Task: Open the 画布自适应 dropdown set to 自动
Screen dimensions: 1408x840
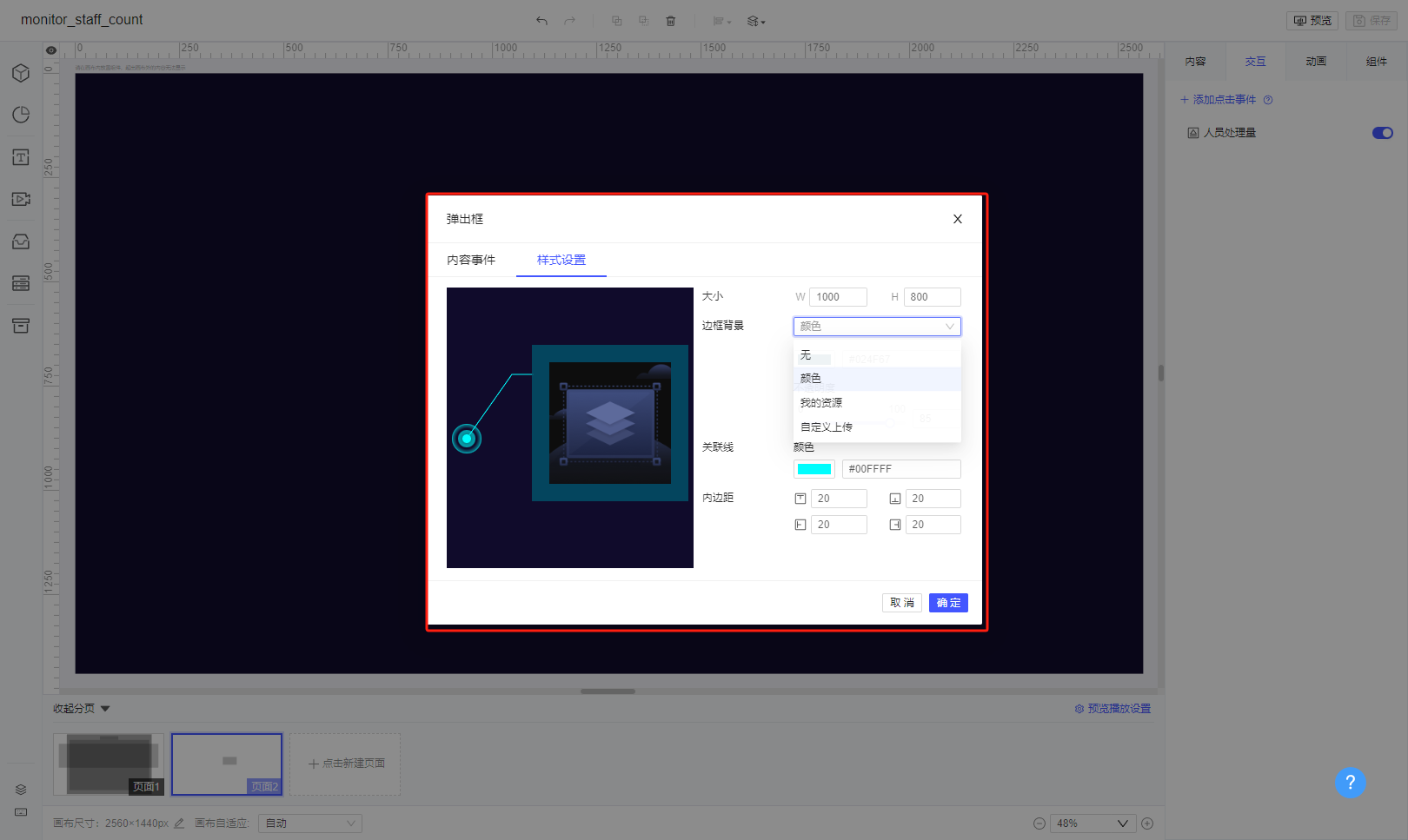Action: 310,823
